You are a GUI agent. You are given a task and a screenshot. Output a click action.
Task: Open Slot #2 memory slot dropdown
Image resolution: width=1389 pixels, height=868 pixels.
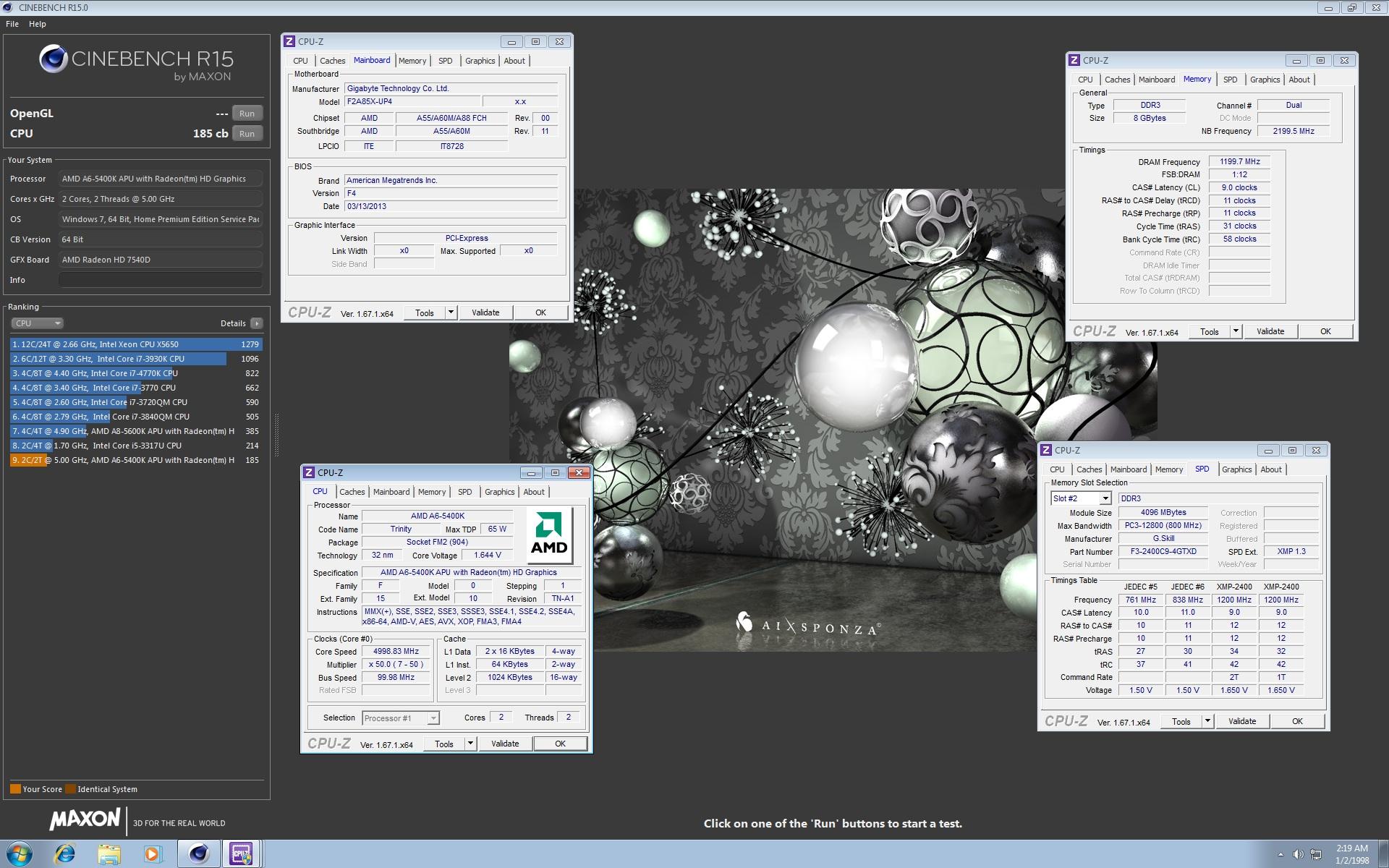click(1105, 498)
